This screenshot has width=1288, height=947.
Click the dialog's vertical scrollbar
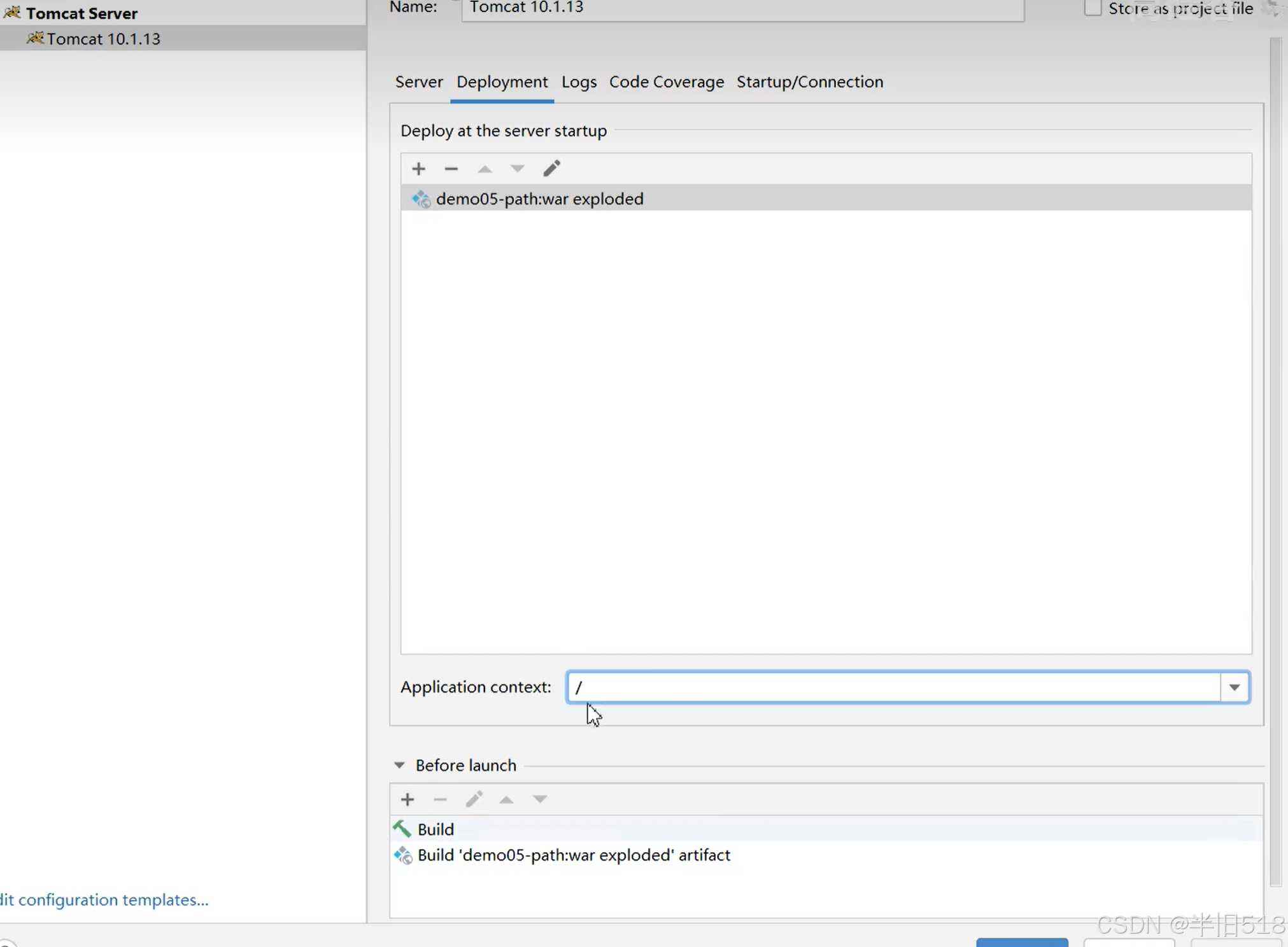(1275, 461)
